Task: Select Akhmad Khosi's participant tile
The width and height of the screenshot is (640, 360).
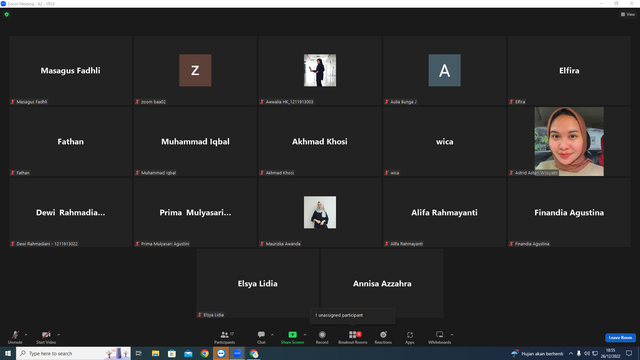Action: (320, 142)
